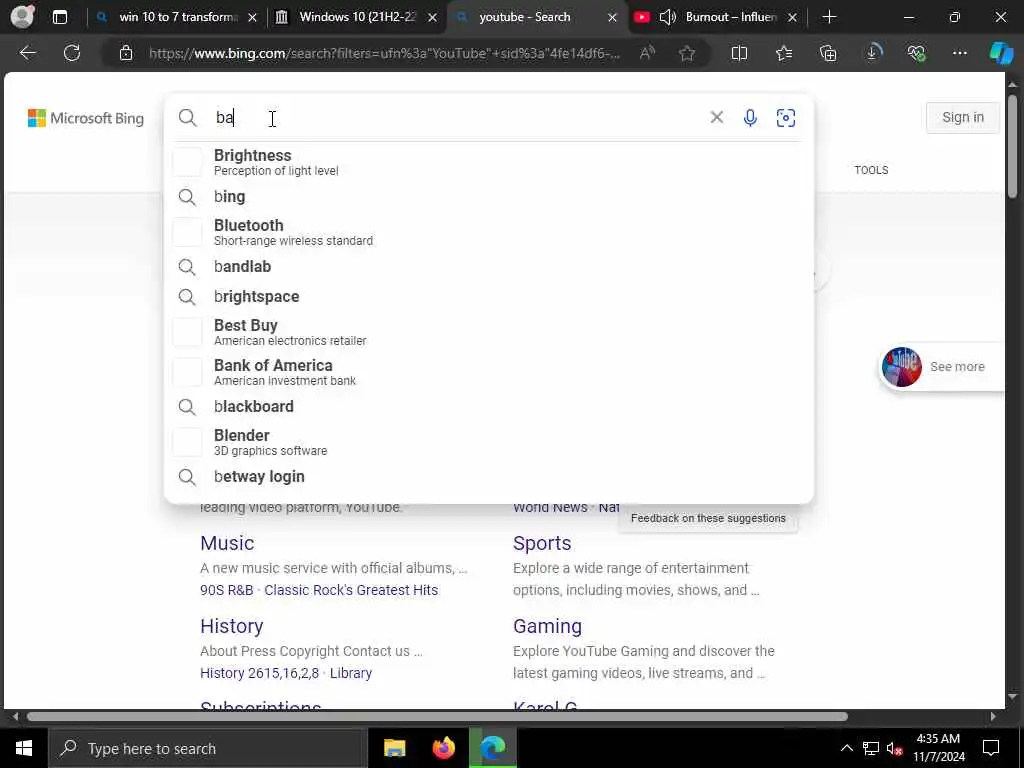Click the address bar URL

[384, 53]
